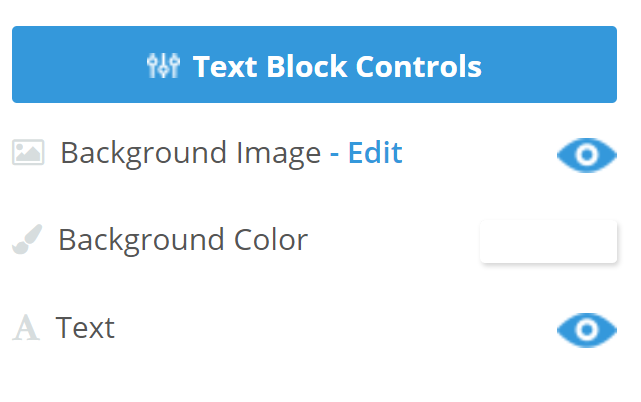The width and height of the screenshot is (641, 402).
Task: Click the 'Text Block Controls' title text
Action: pyautogui.click(x=337, y=67)
